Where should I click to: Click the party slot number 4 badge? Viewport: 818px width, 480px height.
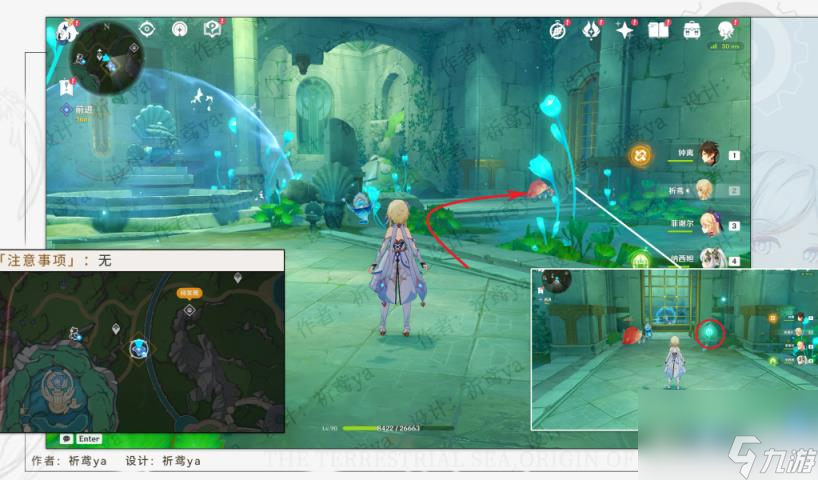[733, 261]
